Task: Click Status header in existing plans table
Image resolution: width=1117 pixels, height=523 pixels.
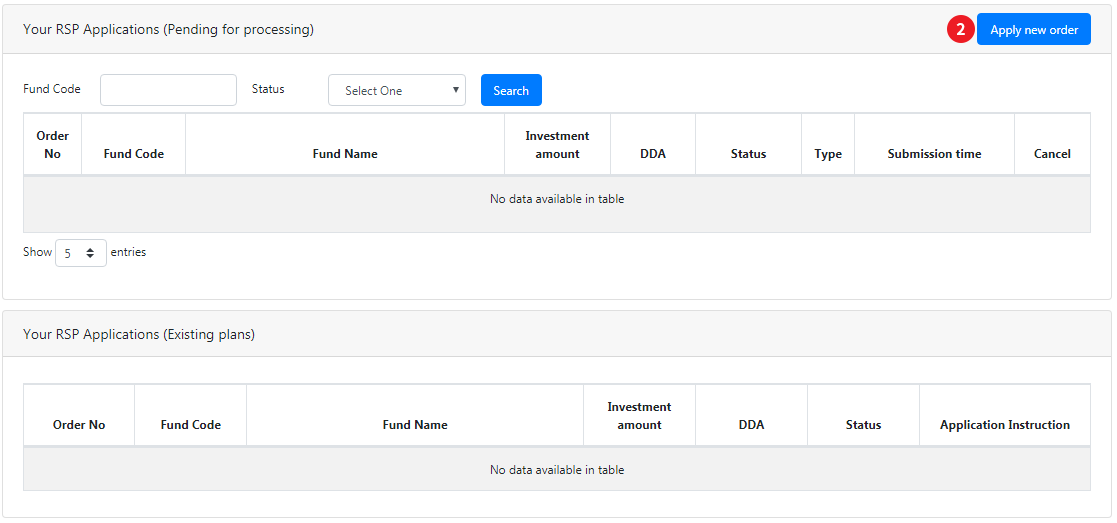Action: point(863,425)
